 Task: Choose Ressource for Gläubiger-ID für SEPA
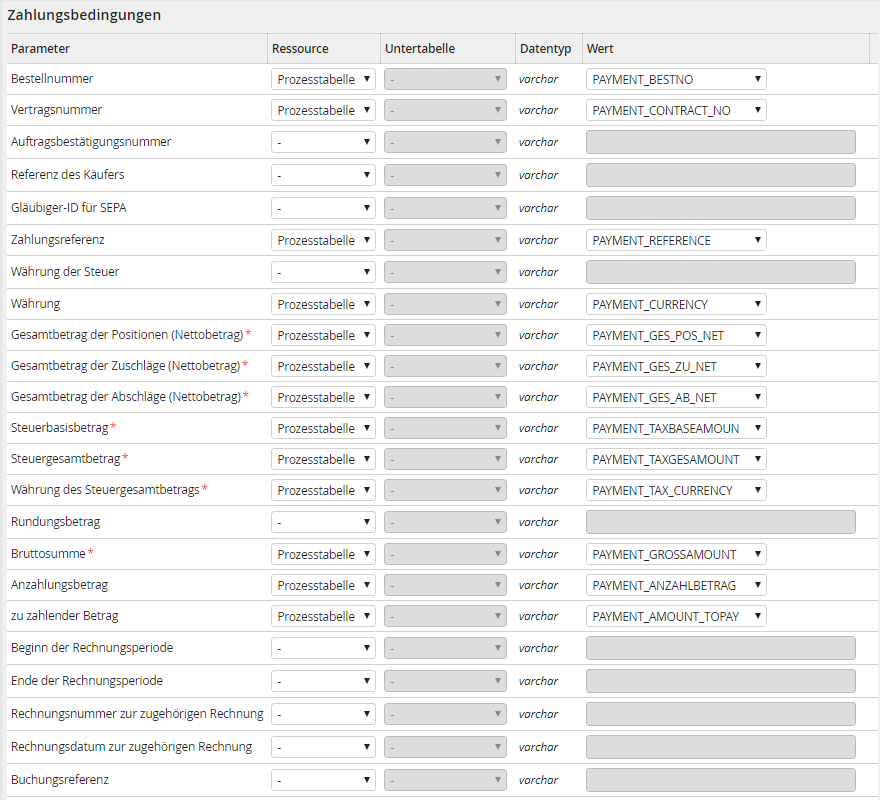coord(323,208)
